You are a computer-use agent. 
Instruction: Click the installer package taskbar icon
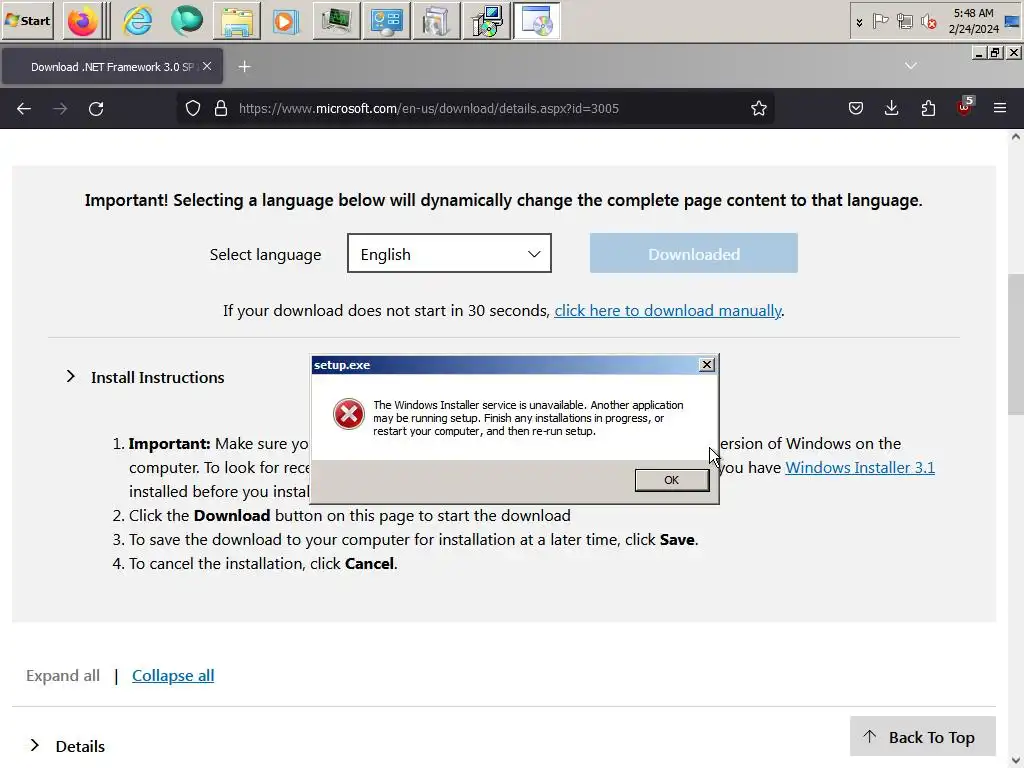(x=486, y=21)
